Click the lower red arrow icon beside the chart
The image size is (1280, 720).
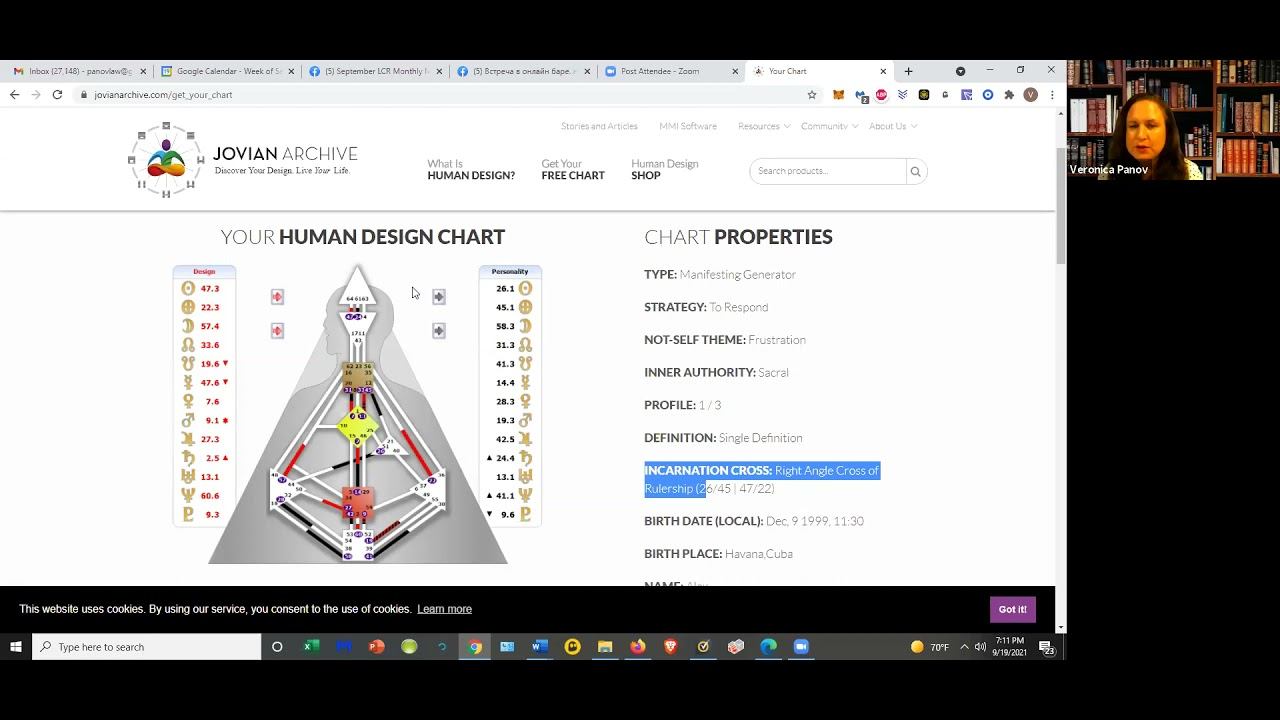[x=277, y=331]
